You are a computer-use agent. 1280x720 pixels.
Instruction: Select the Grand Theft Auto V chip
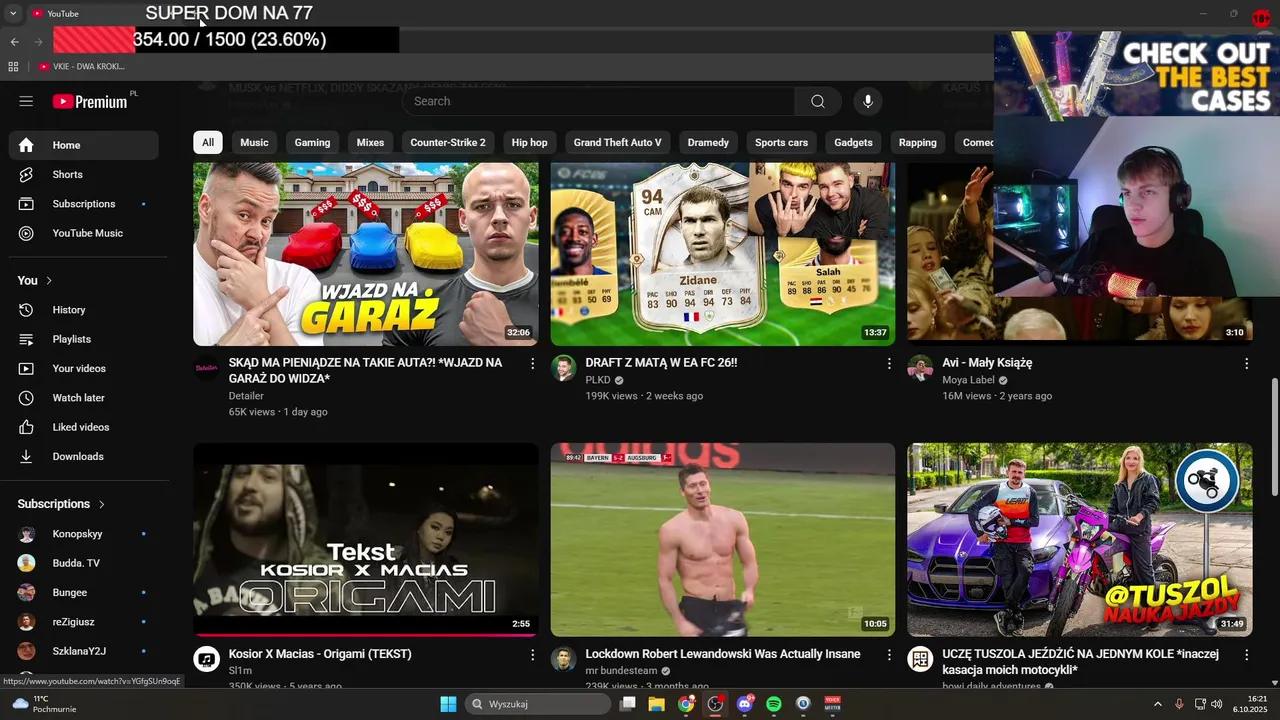(617, 142)
